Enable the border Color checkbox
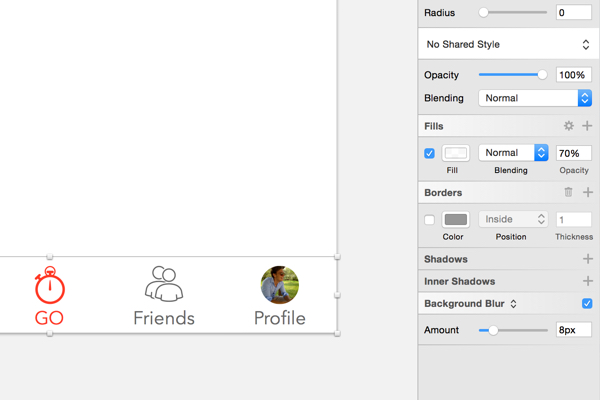The width and height of the screenshot is (600, 400). (x=429, y=220)
